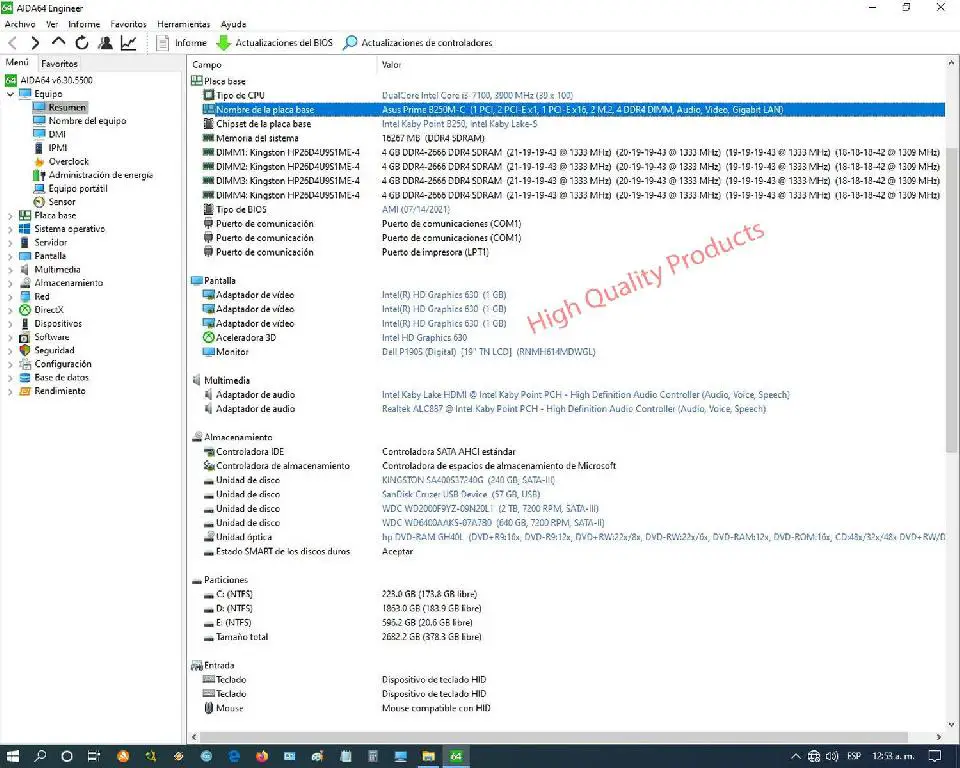Open Actualizaciones del BIOS
Screen dimensions: 960x768
[275, 43]
